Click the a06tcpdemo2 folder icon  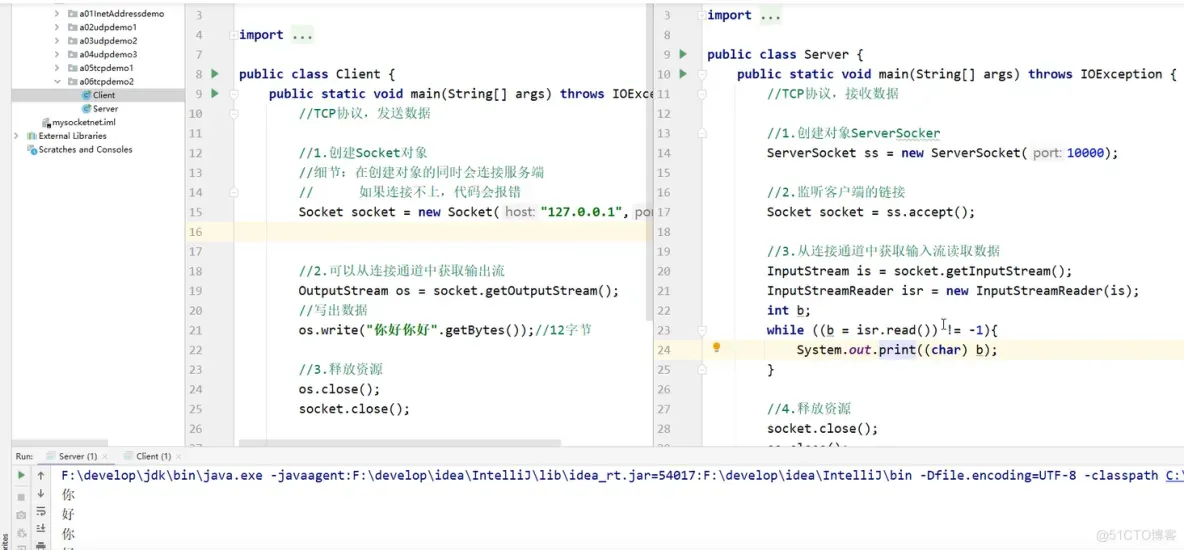72,82
